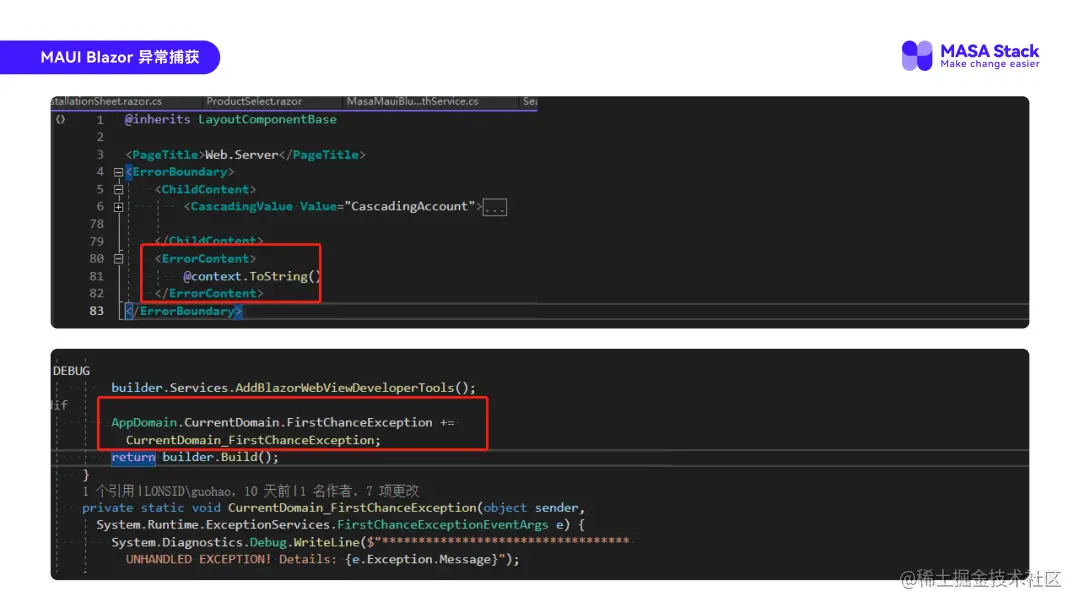Click the Debug.WriteLine call

click(x=305, y=542)
